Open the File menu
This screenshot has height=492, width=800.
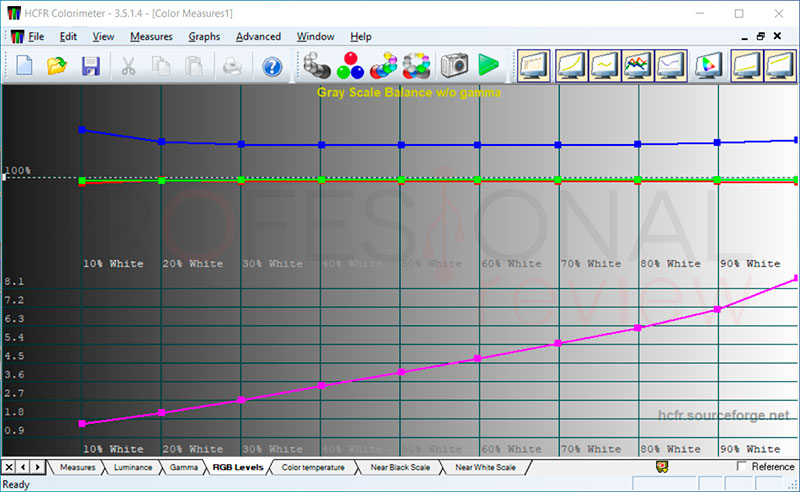click(x=36, y=37)
